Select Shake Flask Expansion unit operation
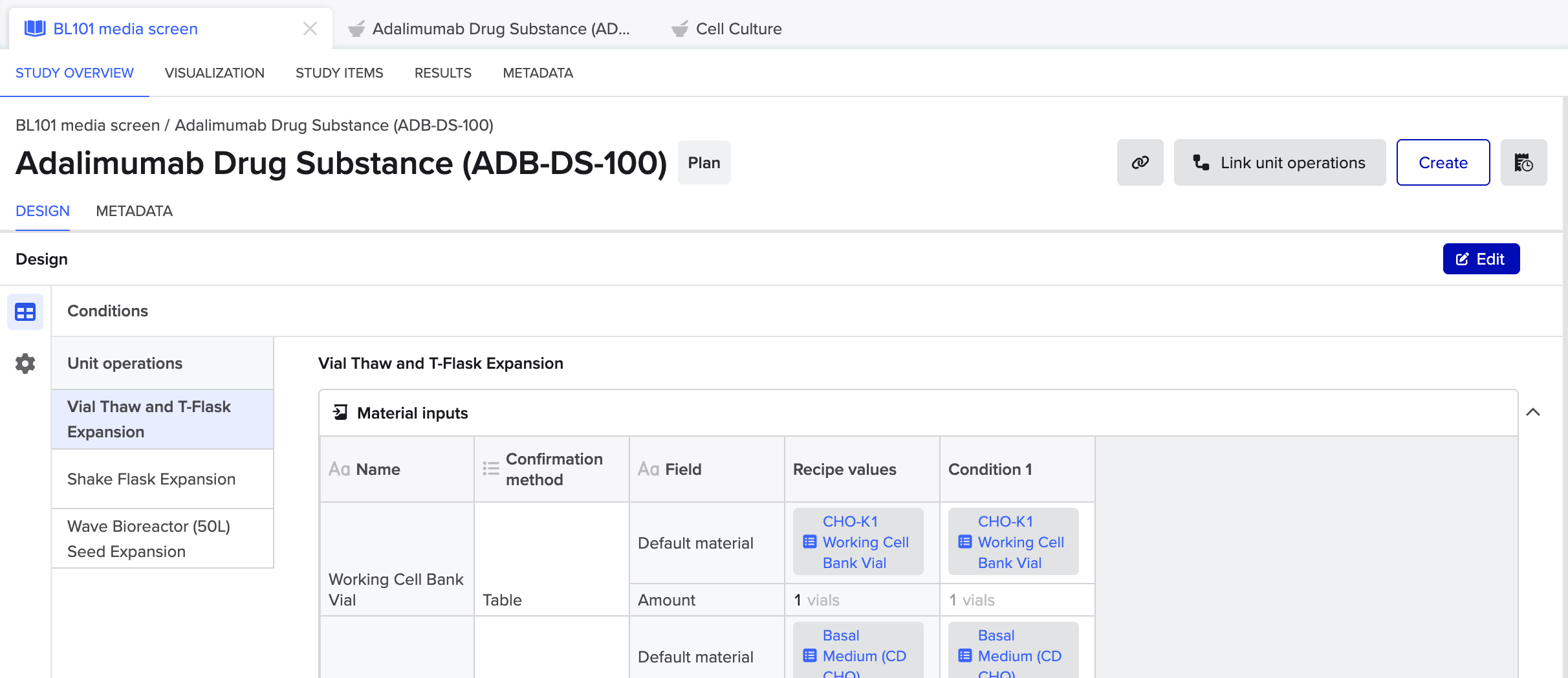Screen dimensions: 1568x678 coord(162,479)
